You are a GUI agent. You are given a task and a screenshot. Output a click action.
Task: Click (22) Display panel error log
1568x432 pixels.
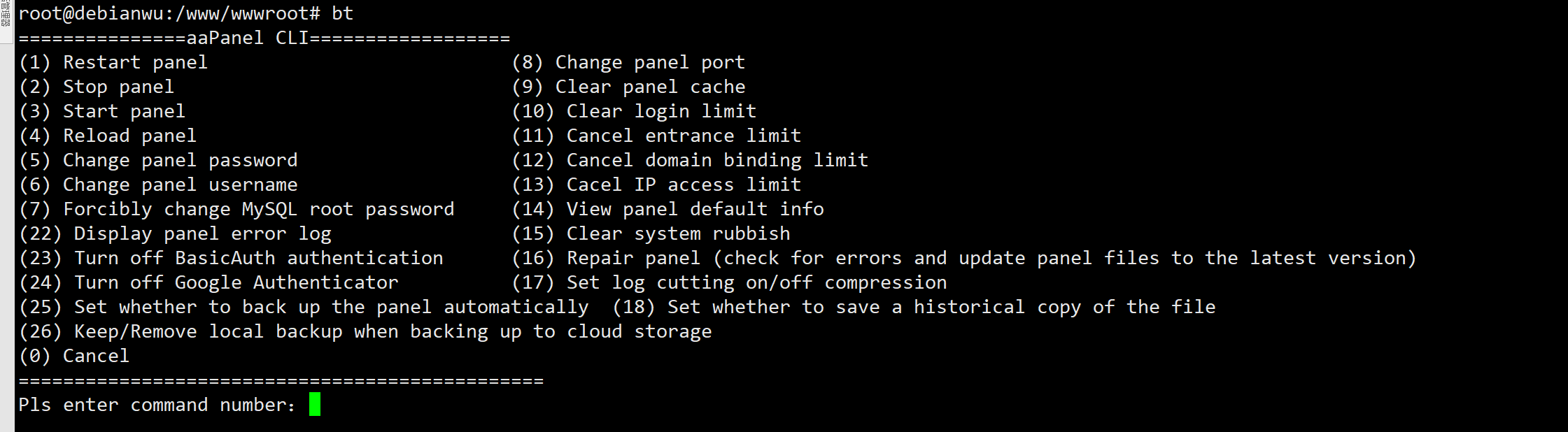point(175,233)
